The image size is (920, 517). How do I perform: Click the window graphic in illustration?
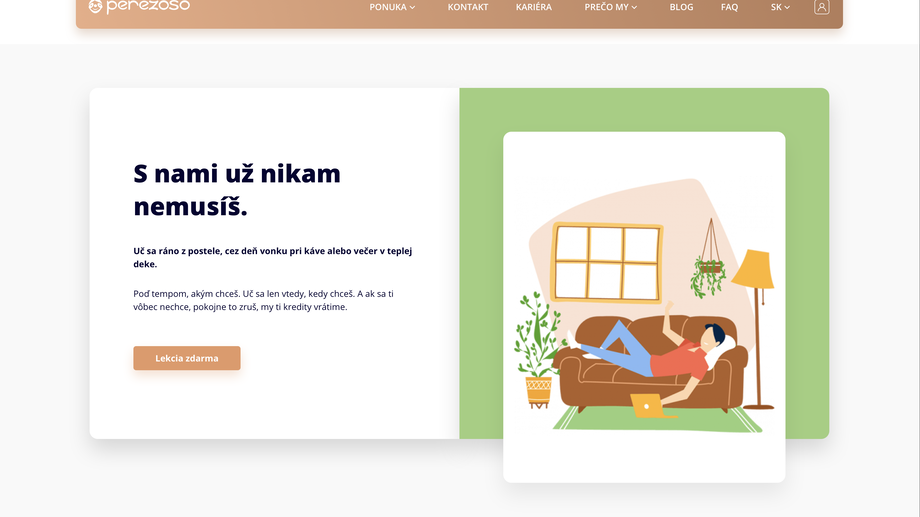(x=607, y=262)
